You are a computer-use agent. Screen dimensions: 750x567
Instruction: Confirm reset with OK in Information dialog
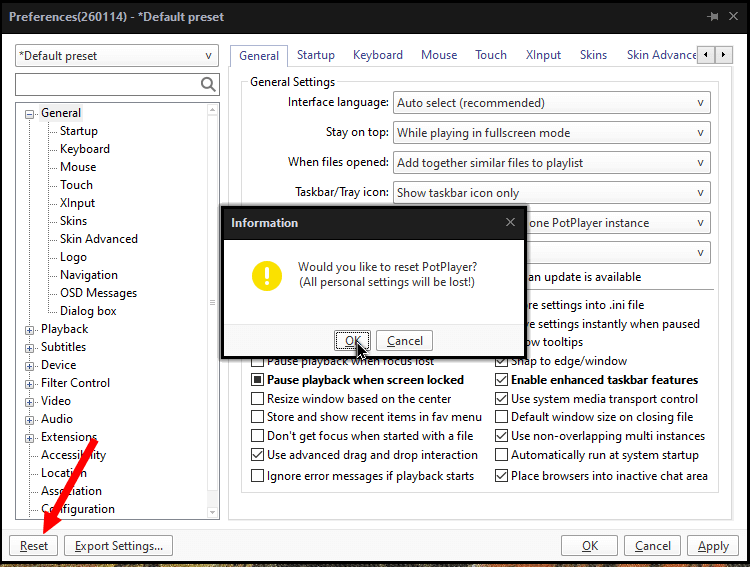[352, 341]
